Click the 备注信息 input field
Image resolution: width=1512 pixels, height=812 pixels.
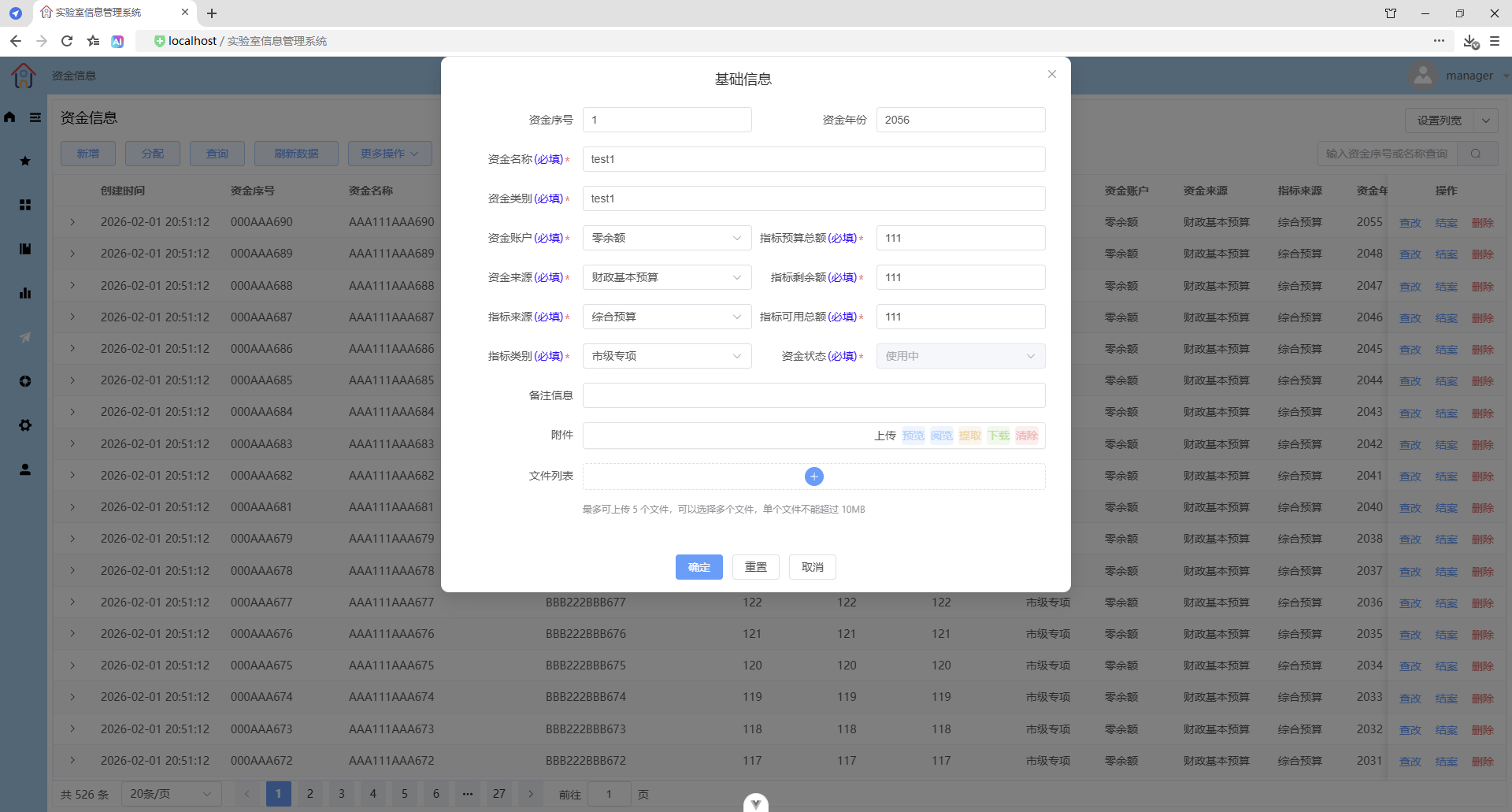[x=814, y=395]
